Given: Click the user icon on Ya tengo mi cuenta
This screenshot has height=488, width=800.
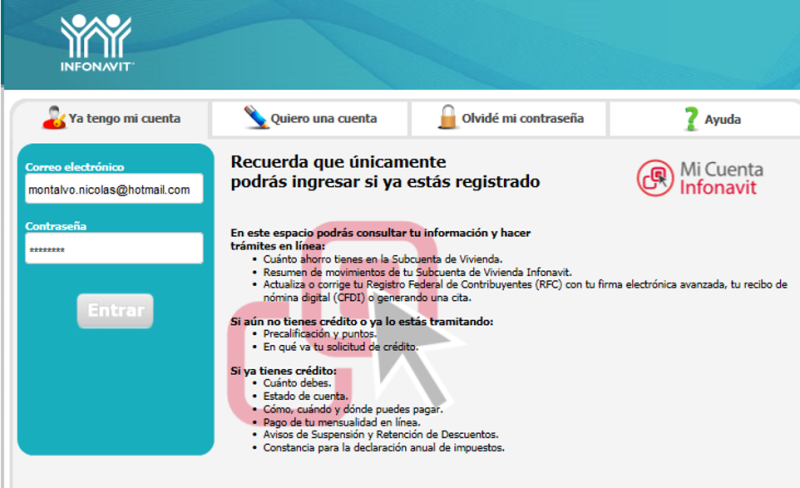Looking at the screenshot, I should point(54,118).
